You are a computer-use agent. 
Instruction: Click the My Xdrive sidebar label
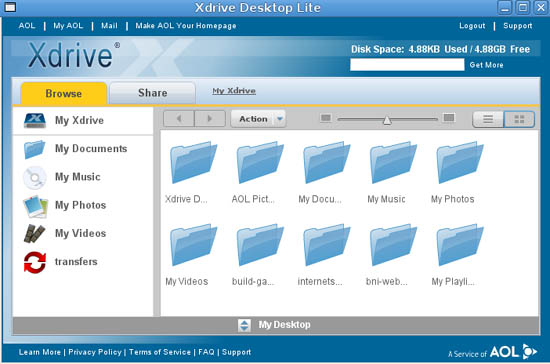coord(79,120)
